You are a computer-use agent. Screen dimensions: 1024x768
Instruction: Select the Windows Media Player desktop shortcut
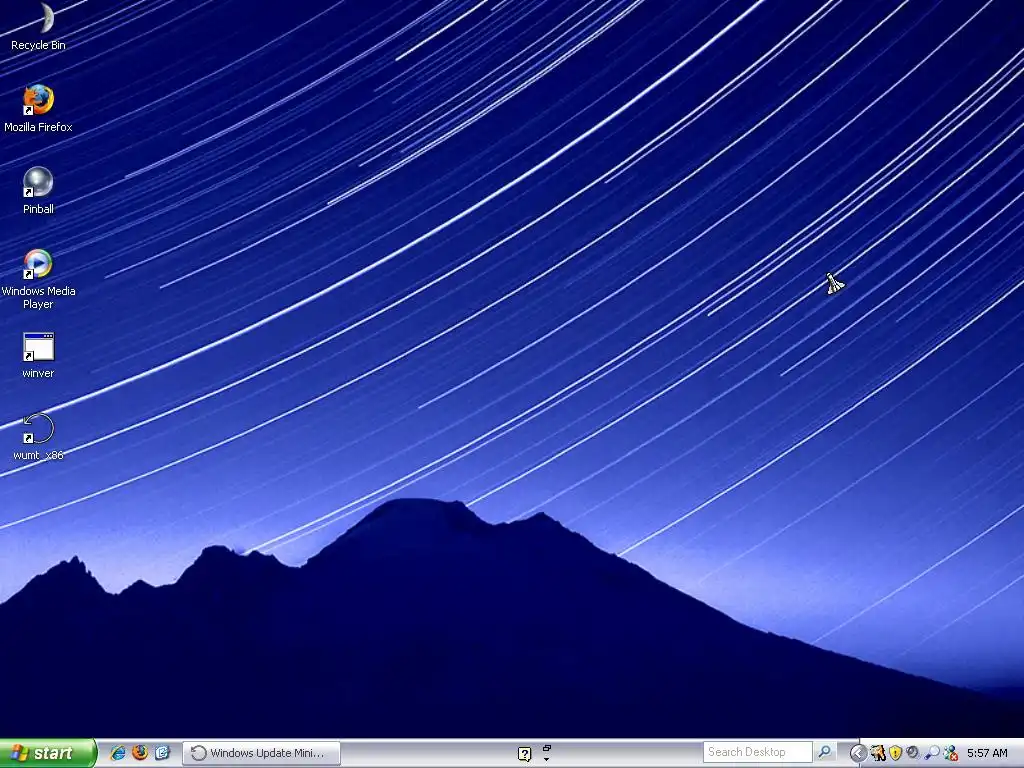[39, 280]
